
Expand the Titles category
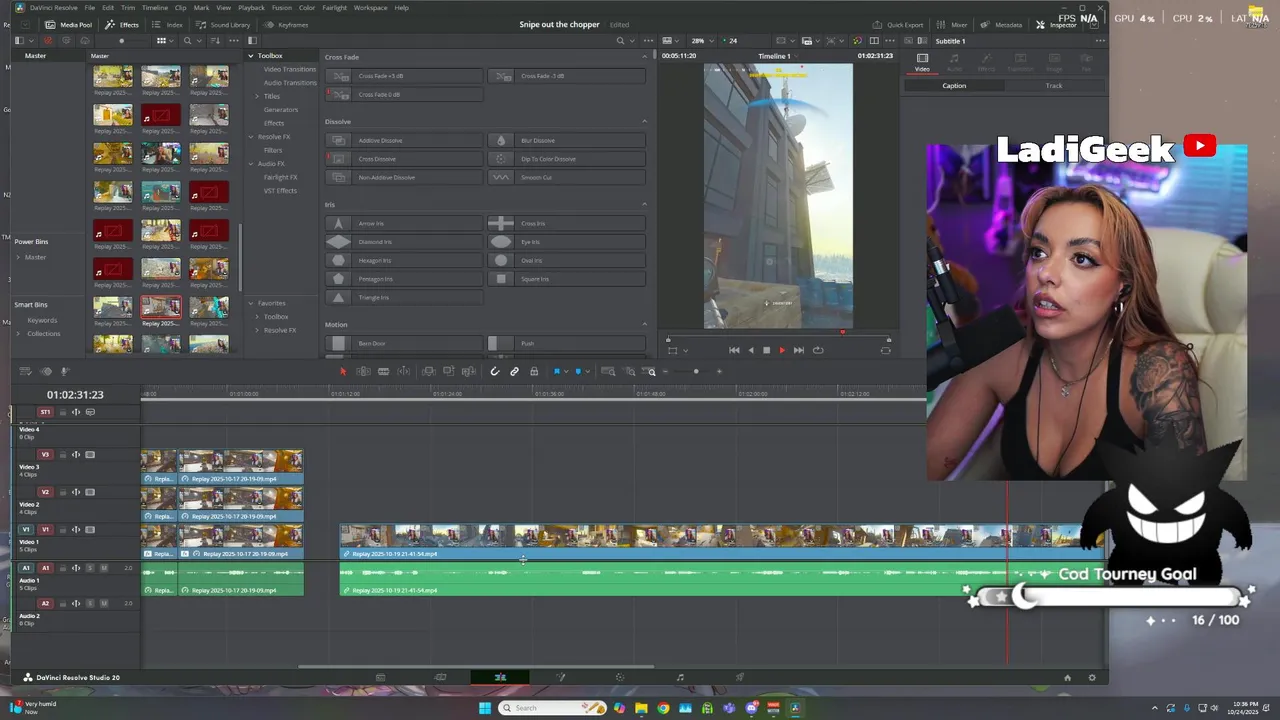click(258, 96)
